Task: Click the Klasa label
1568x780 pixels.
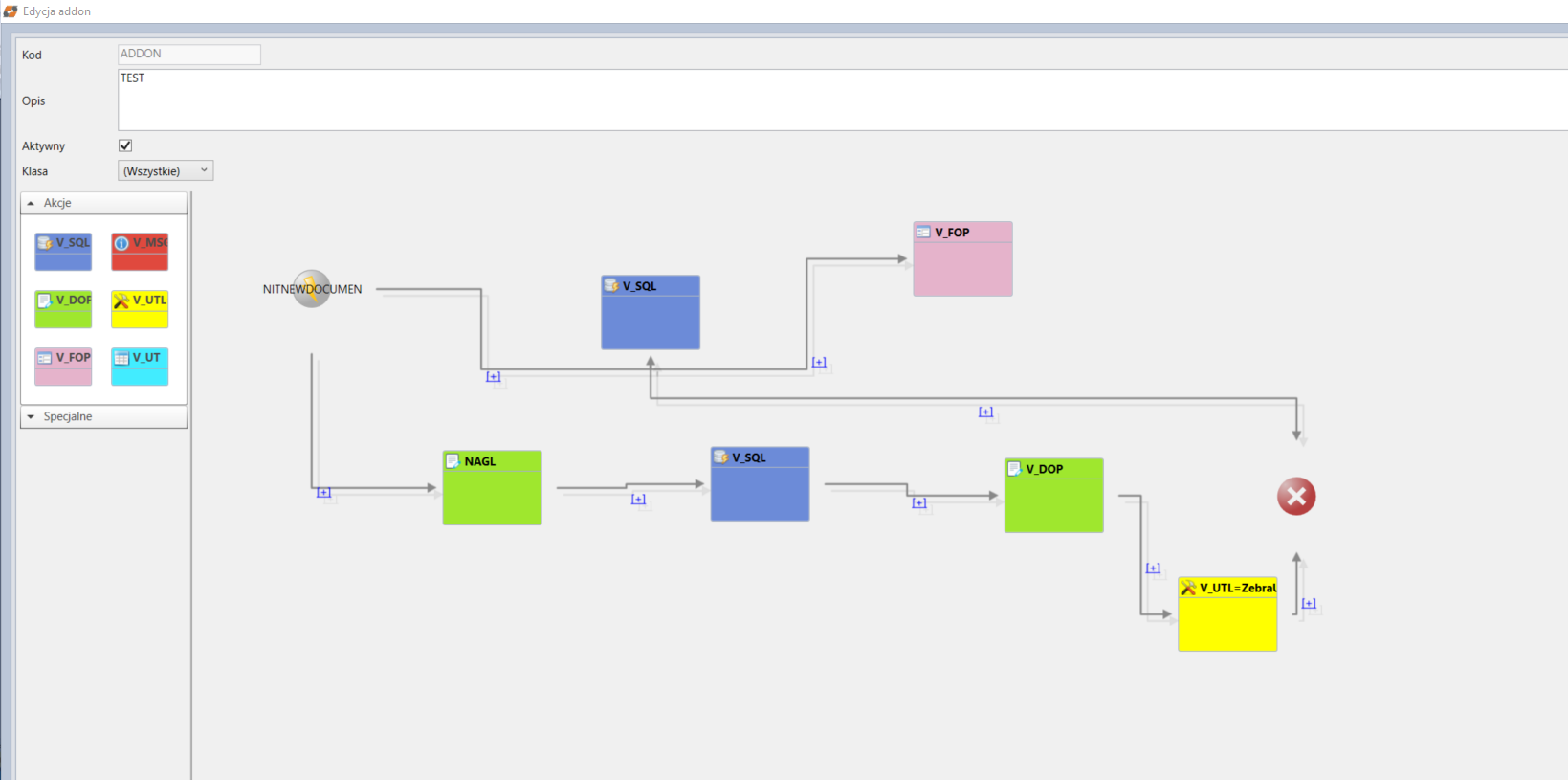Action: point(34,171)
